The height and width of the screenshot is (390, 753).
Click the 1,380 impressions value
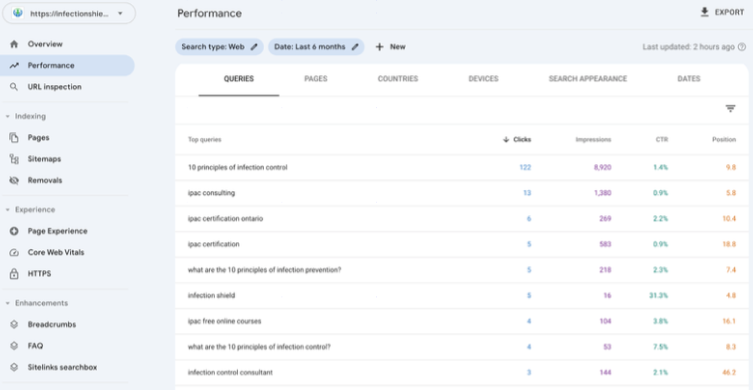pos(602,193)
